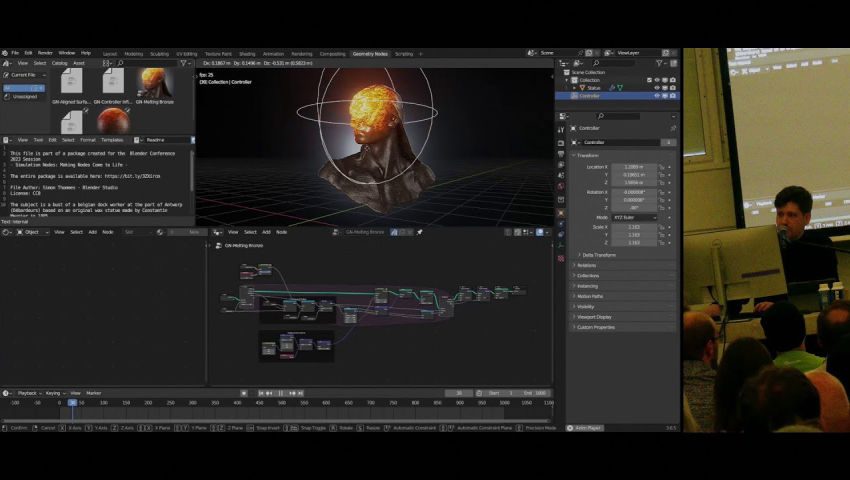
Task: Collapse the Transform panel
Action: pos(588,156)
